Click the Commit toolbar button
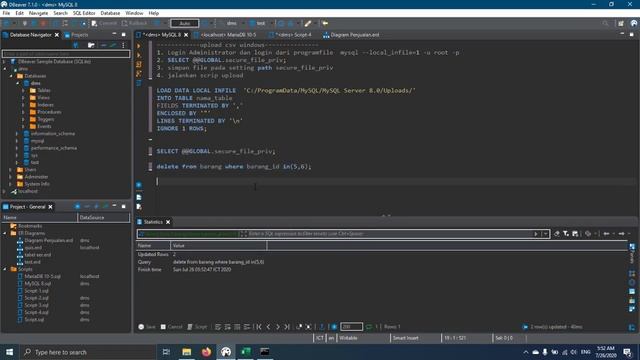 pyautogui.click(x=104, y=23)
